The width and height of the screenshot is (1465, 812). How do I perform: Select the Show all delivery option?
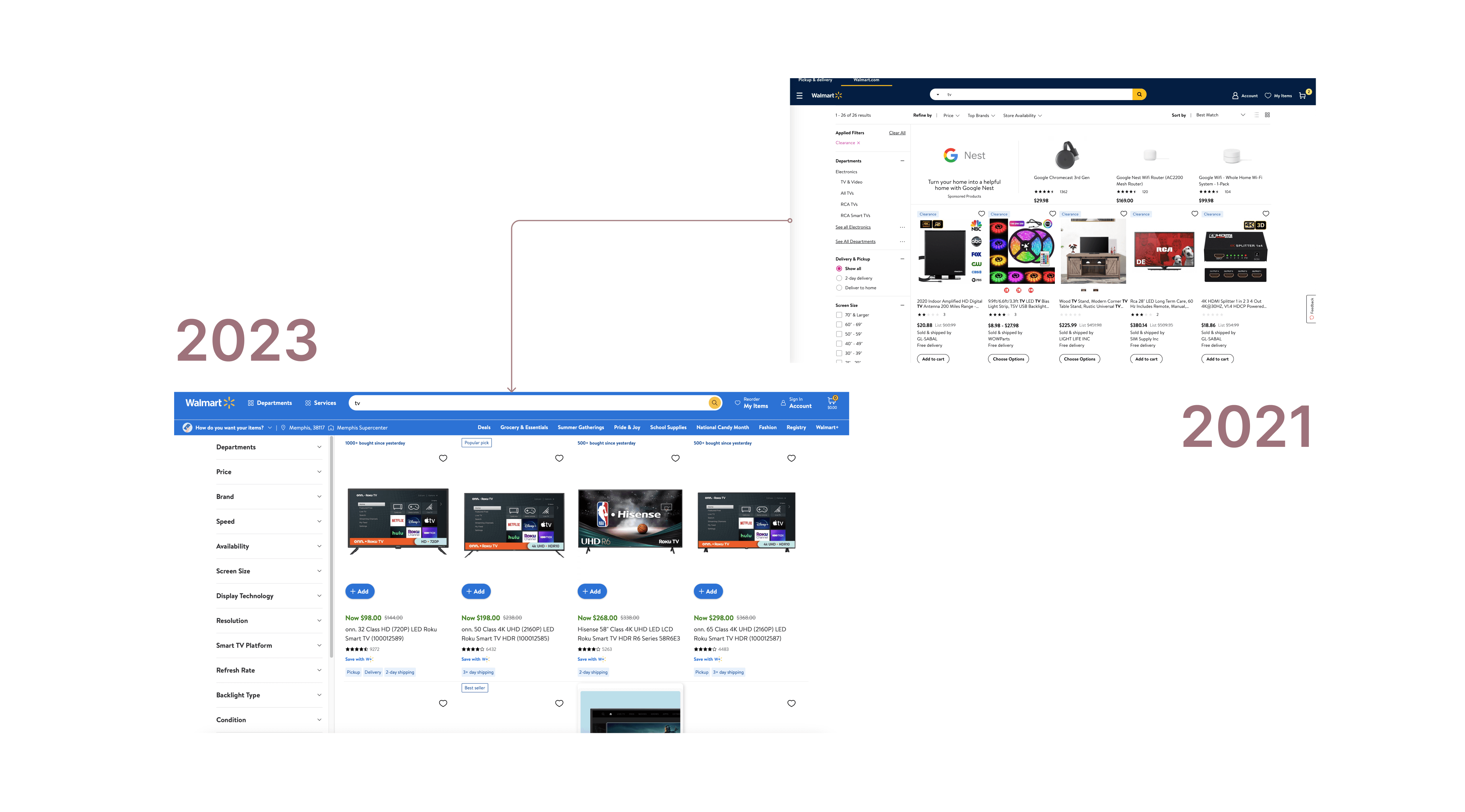tap(839, 268)
